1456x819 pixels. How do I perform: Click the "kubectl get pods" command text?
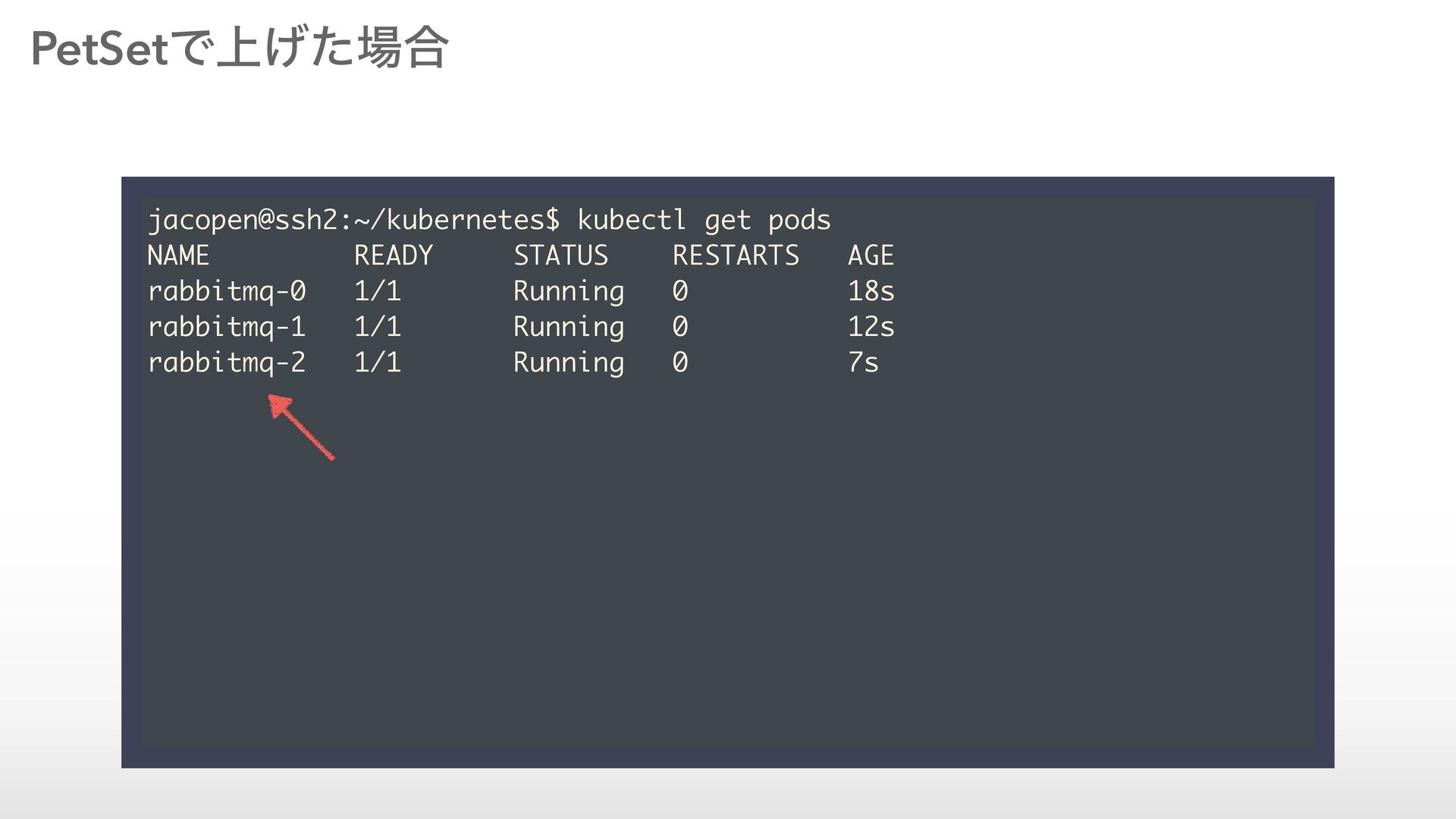point(704,220)
